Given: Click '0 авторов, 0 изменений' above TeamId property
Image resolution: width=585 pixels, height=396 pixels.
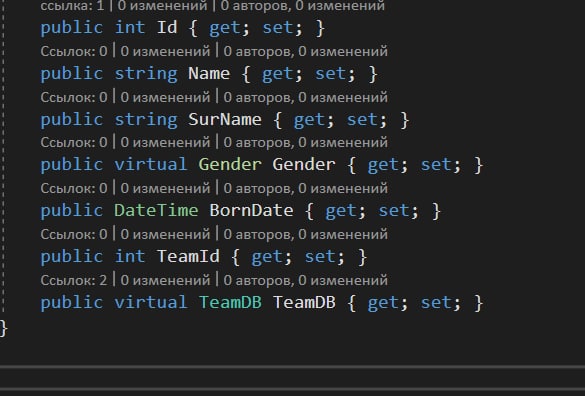Looking at the screenshot, I should tap(306, 234).
